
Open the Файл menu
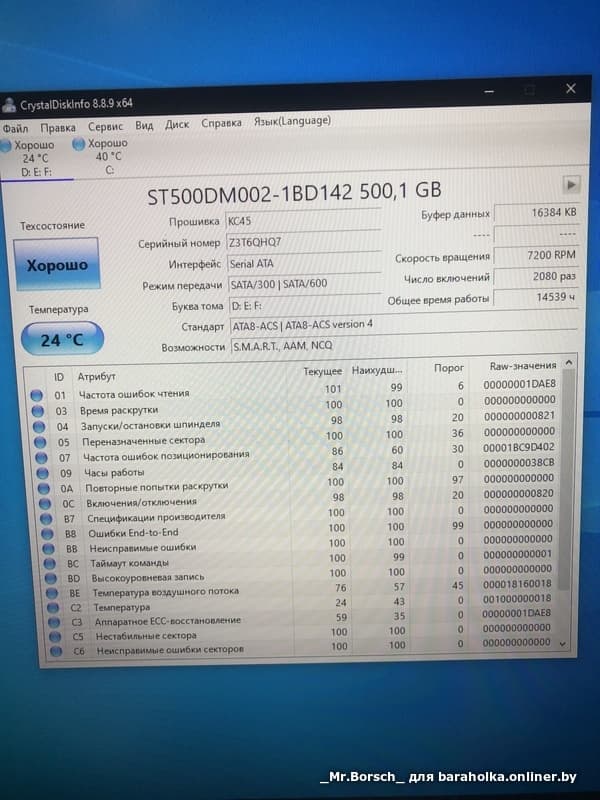(15, 128)
